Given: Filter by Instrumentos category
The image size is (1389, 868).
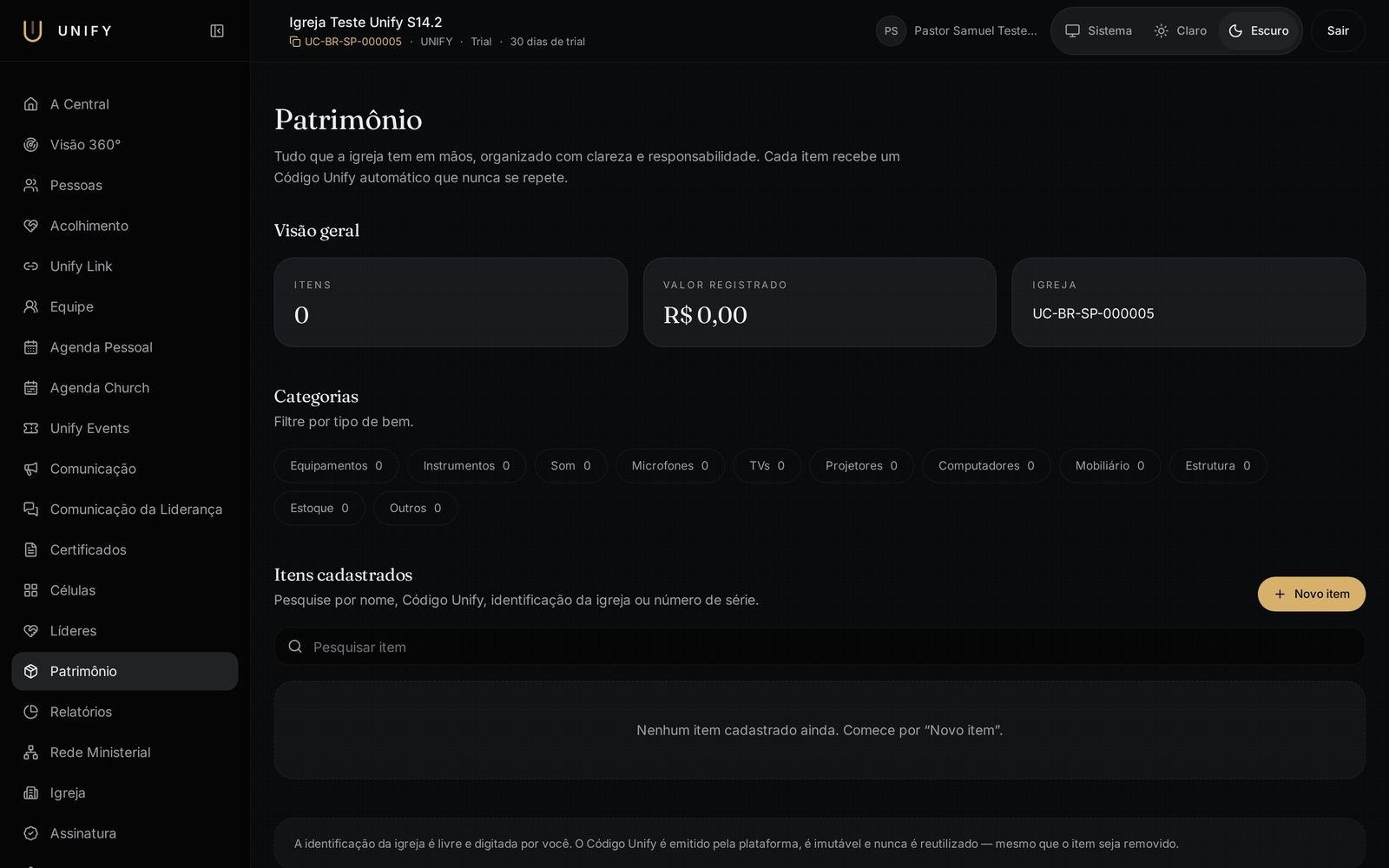Looking at the screenshot, I should 466,466.
